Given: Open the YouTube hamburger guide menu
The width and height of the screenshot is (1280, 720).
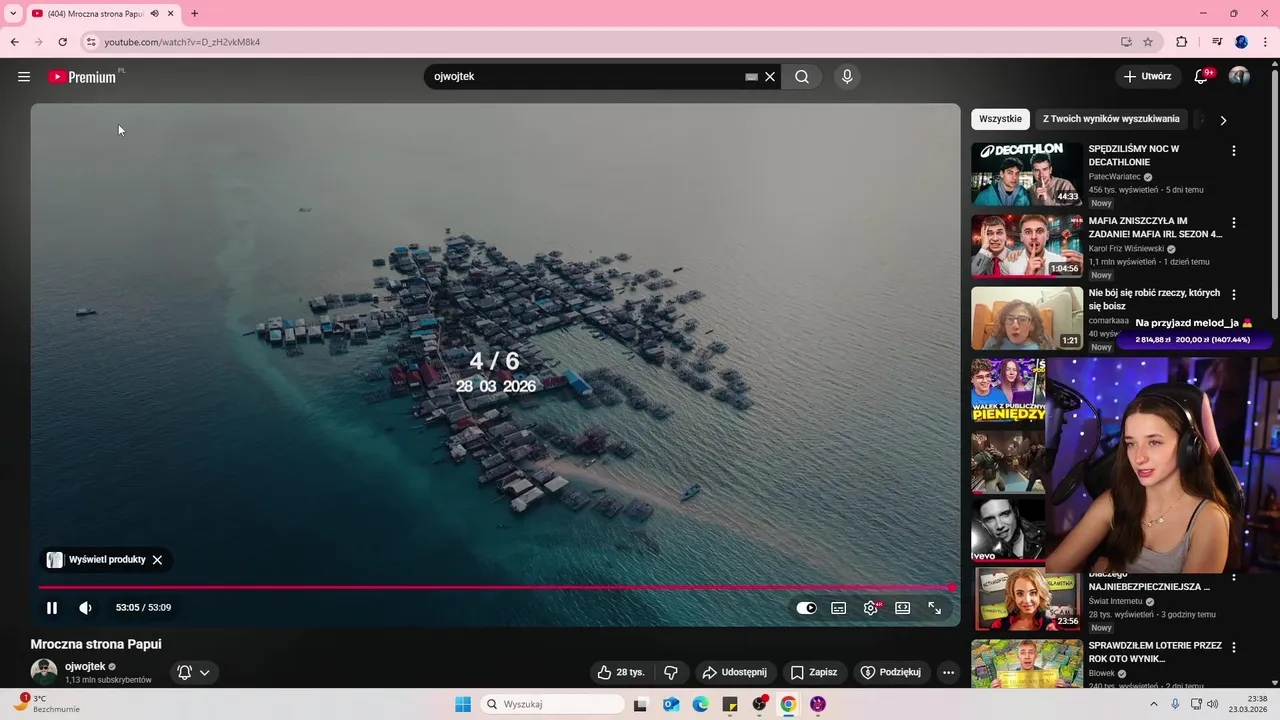Looking at the screenshot, I should pyautogui.click(x=24, y=77).
